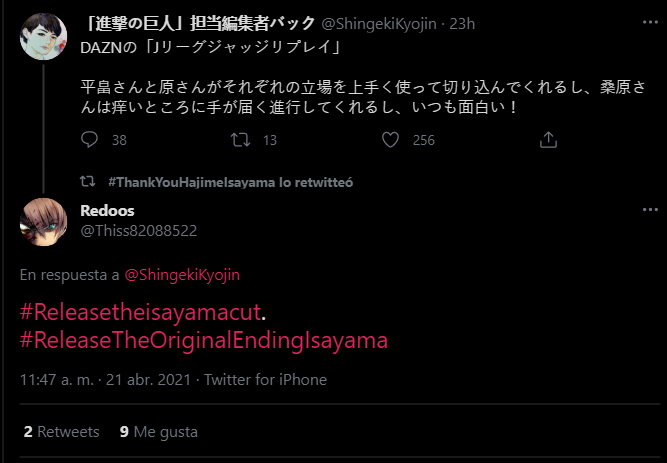View the 9 Me gusta likes list
667x463 pixels.
[x=158, y=432]
